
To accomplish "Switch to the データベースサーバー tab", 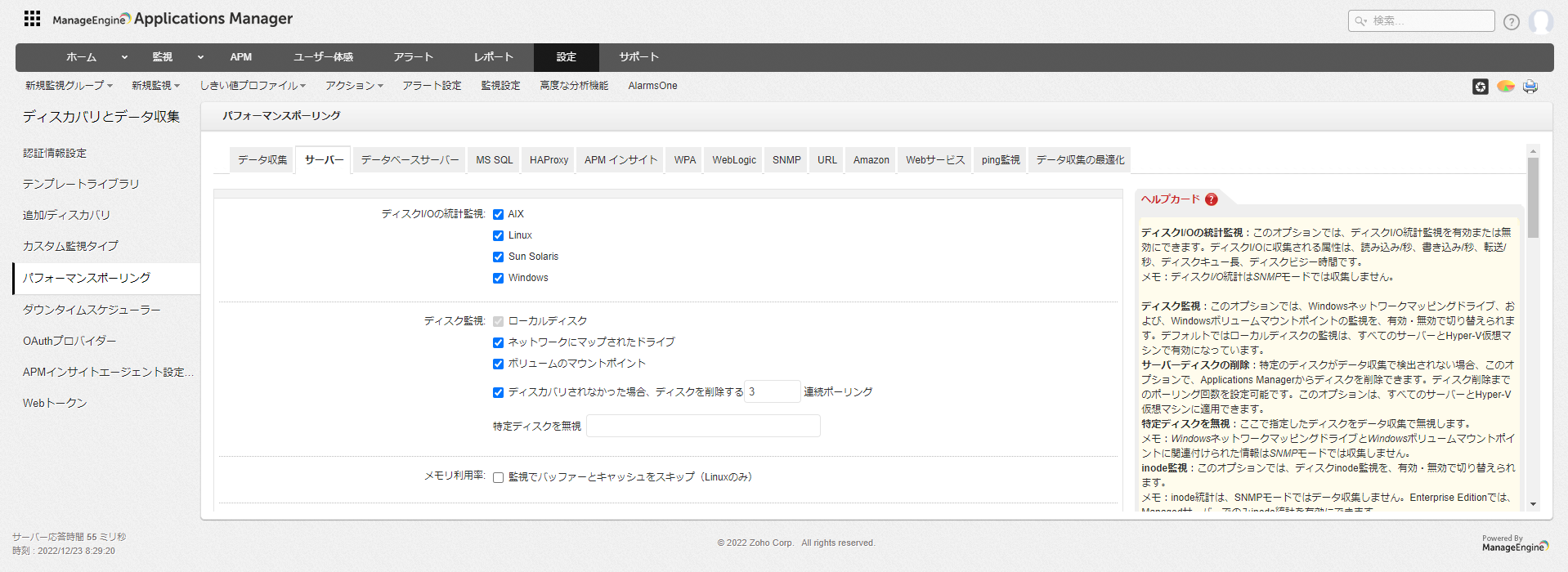I will pos(410,160).
